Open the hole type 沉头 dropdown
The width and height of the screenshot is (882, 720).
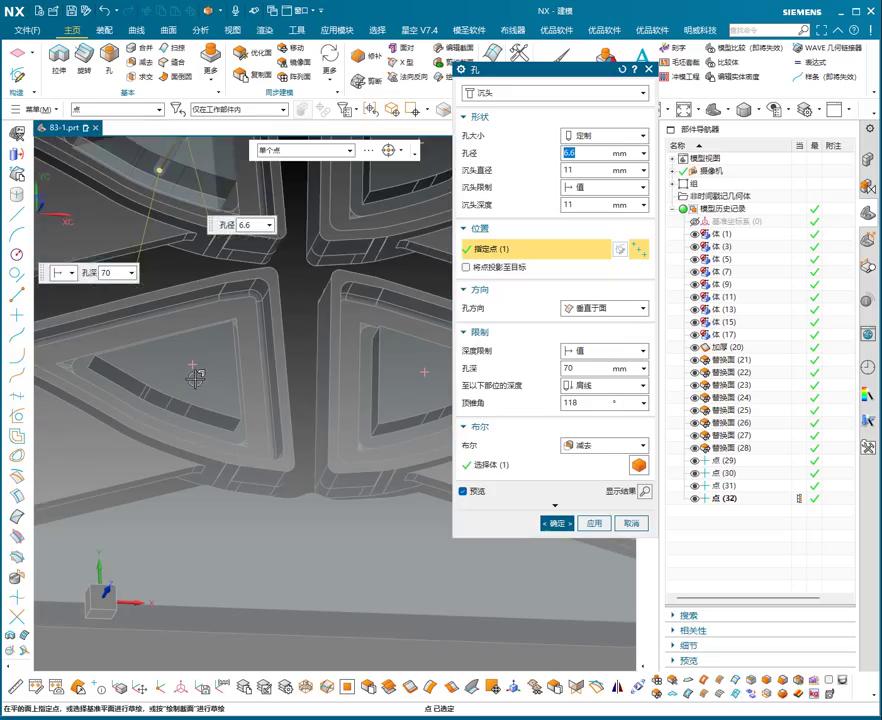tap(555, 93)
